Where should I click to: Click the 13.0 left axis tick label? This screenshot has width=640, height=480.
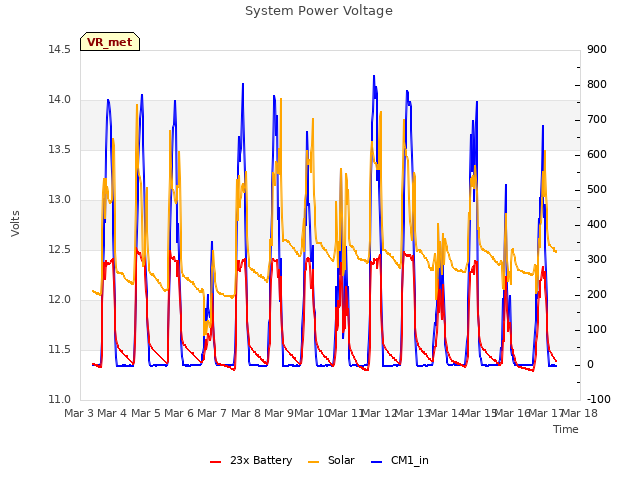(59, 200)
